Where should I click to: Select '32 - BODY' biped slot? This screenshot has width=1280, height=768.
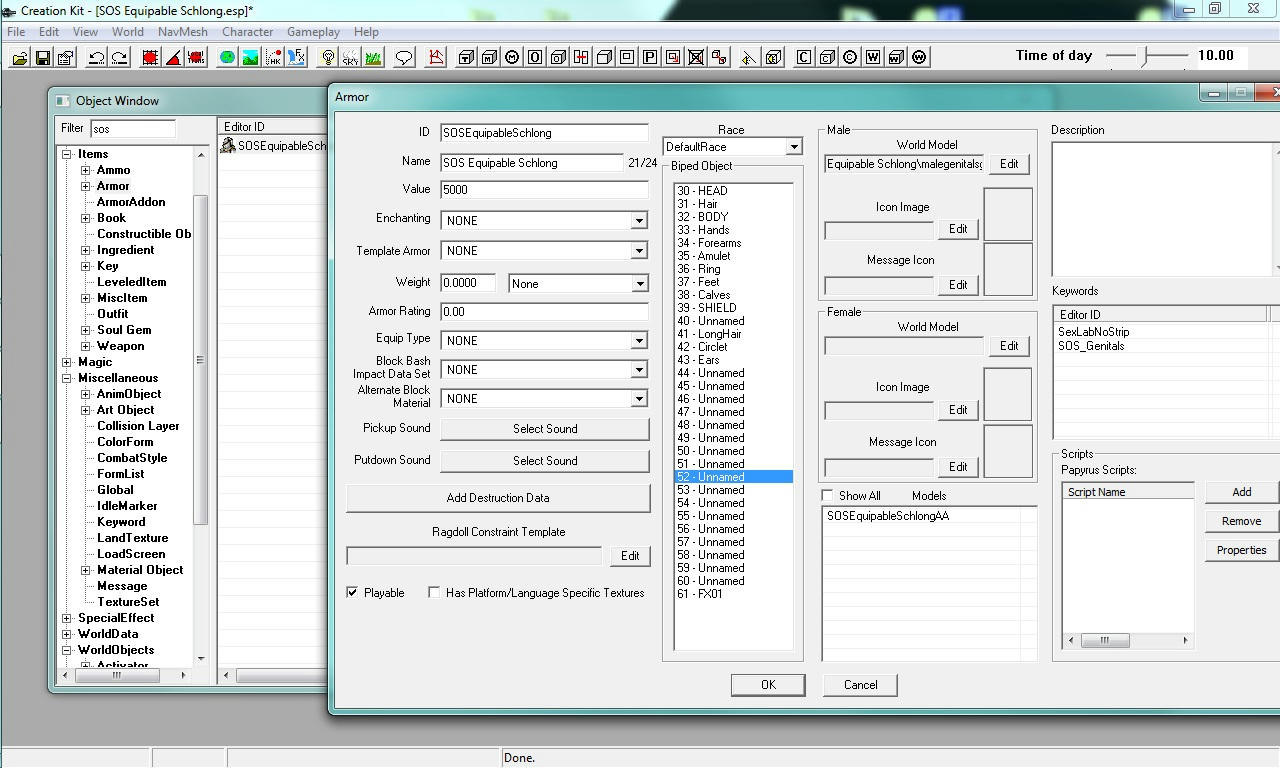click(703, 217)
